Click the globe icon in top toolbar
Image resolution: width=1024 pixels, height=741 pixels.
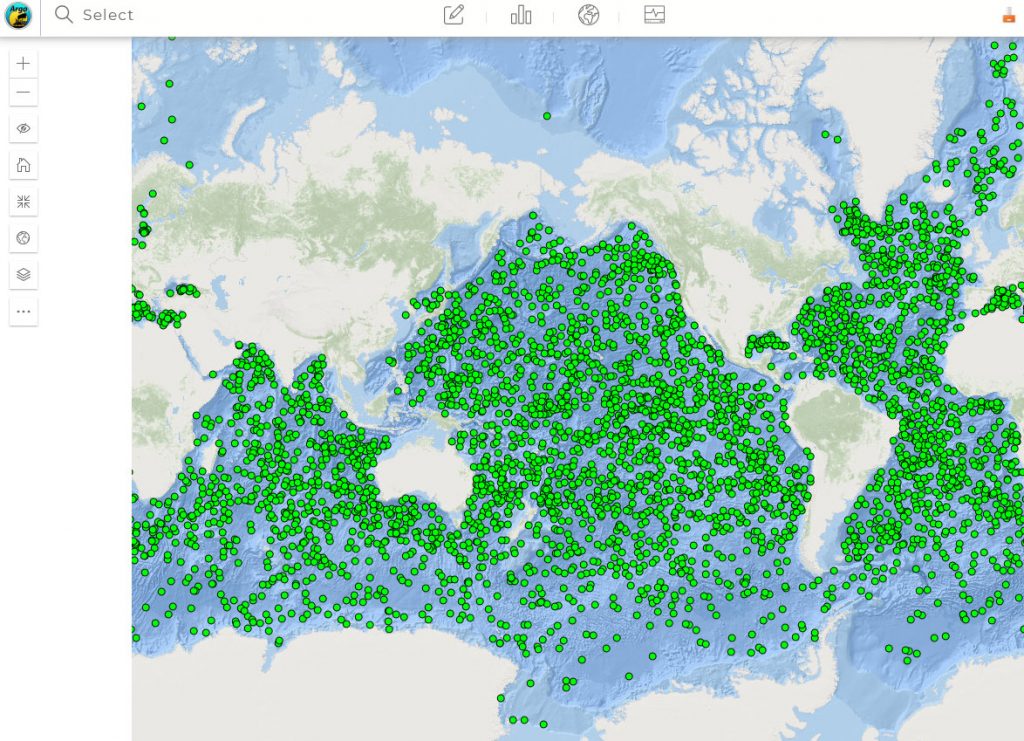tap(588, 15)
